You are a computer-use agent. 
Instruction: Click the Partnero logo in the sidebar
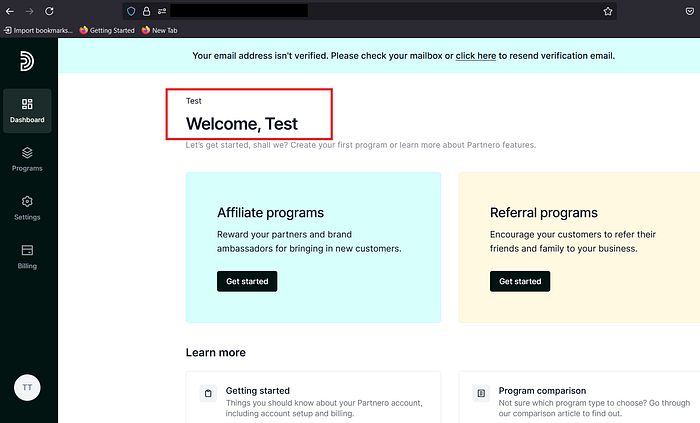click(x=27, y=61)
